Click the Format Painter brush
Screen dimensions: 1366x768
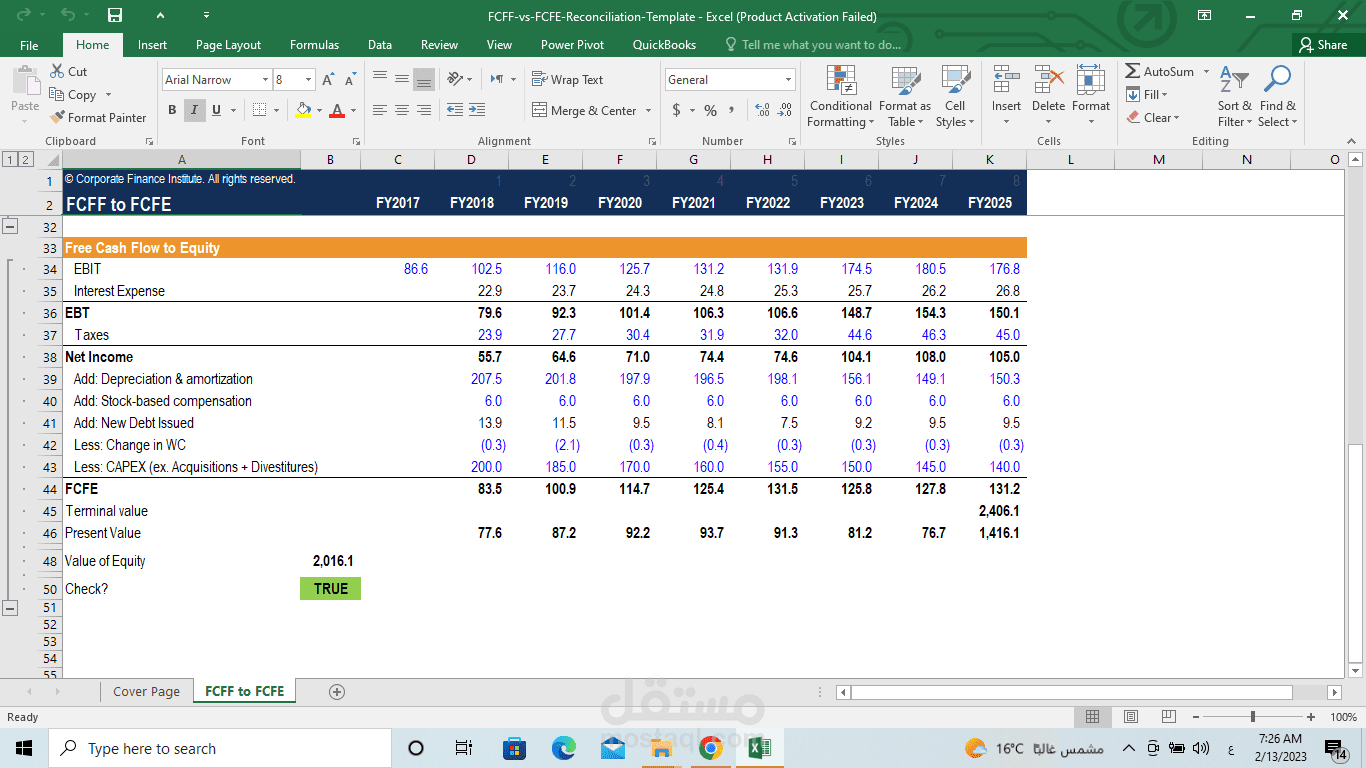pyautogui.click(x=57, y=117)
